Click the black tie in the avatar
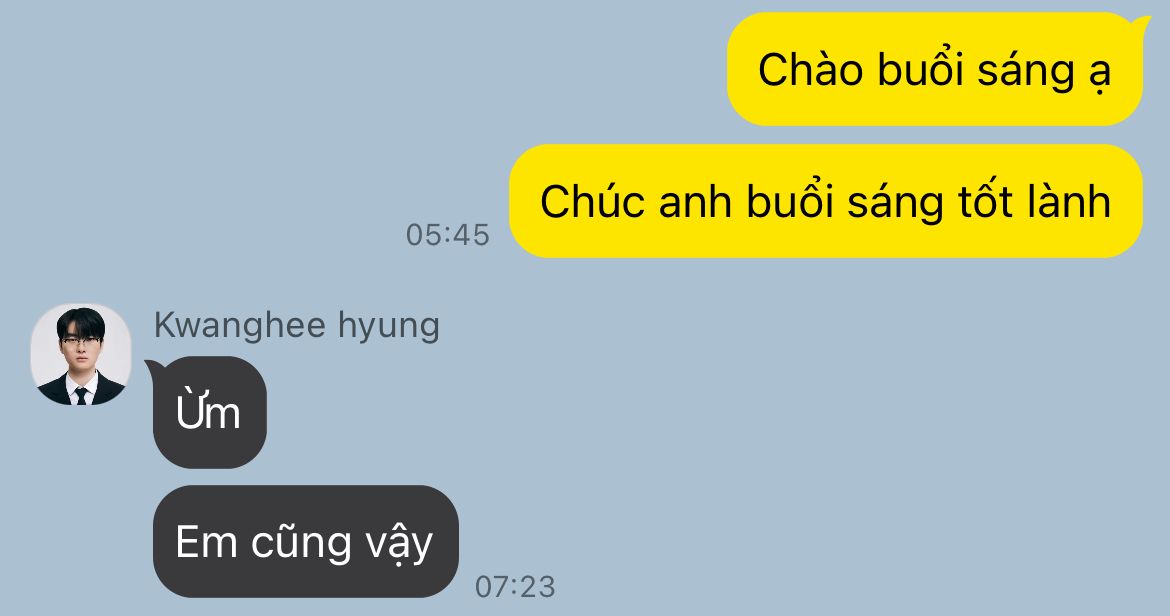Screen dimensions: 1170x616 point(81,395)
